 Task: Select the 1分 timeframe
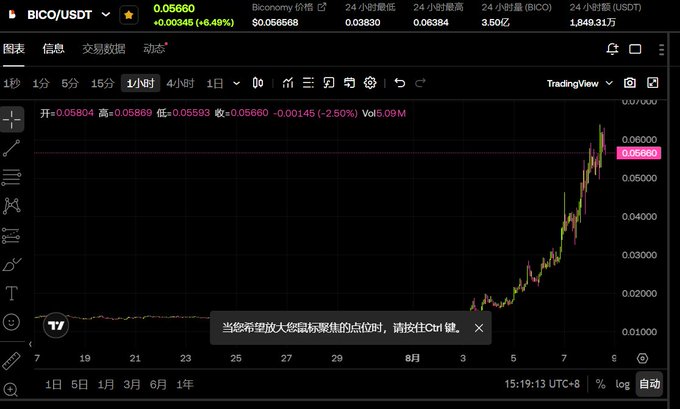click(x=41, y=83)
